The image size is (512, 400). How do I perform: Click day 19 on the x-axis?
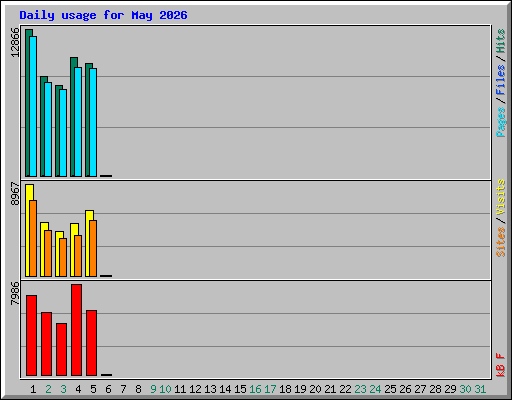(x=300, y=389)
